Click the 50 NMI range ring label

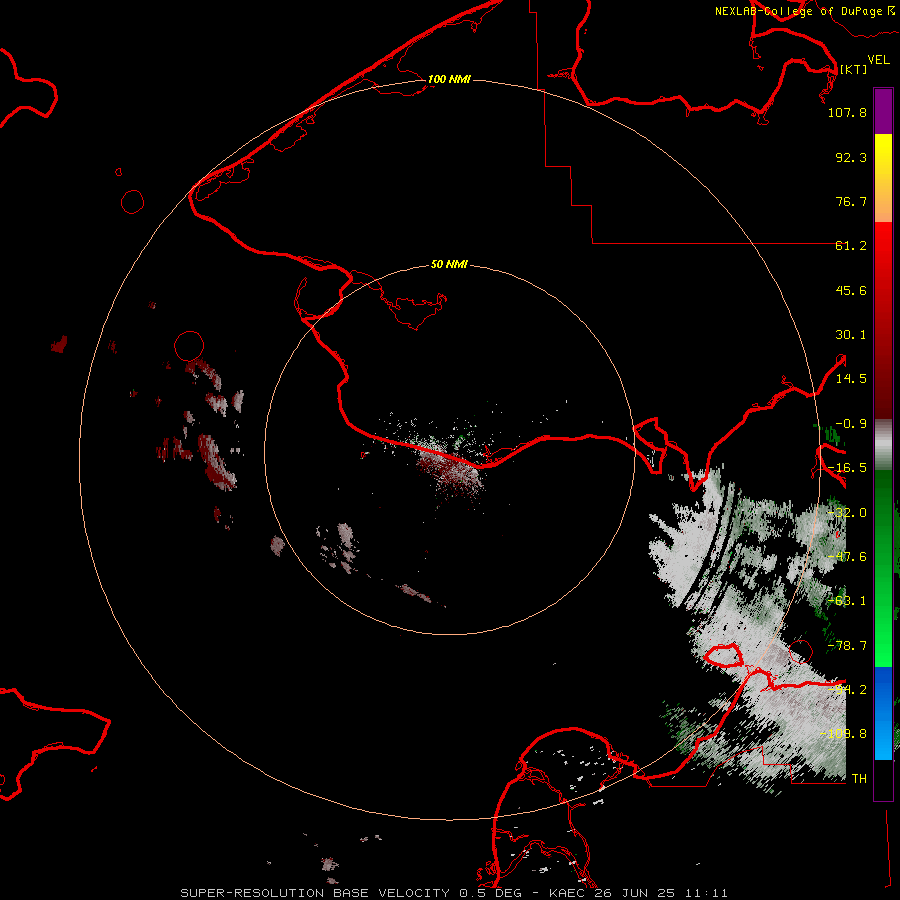(x=449, y=264)
